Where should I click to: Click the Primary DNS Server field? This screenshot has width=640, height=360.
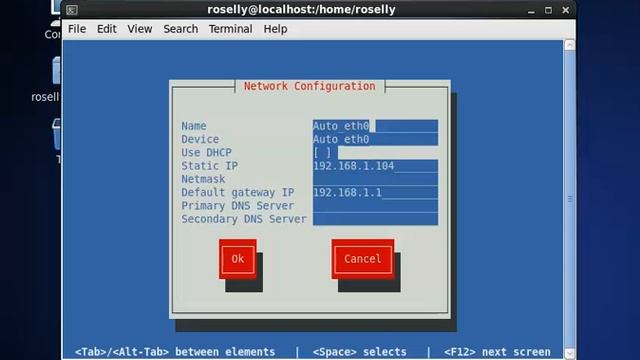click(x=376, y=206)
